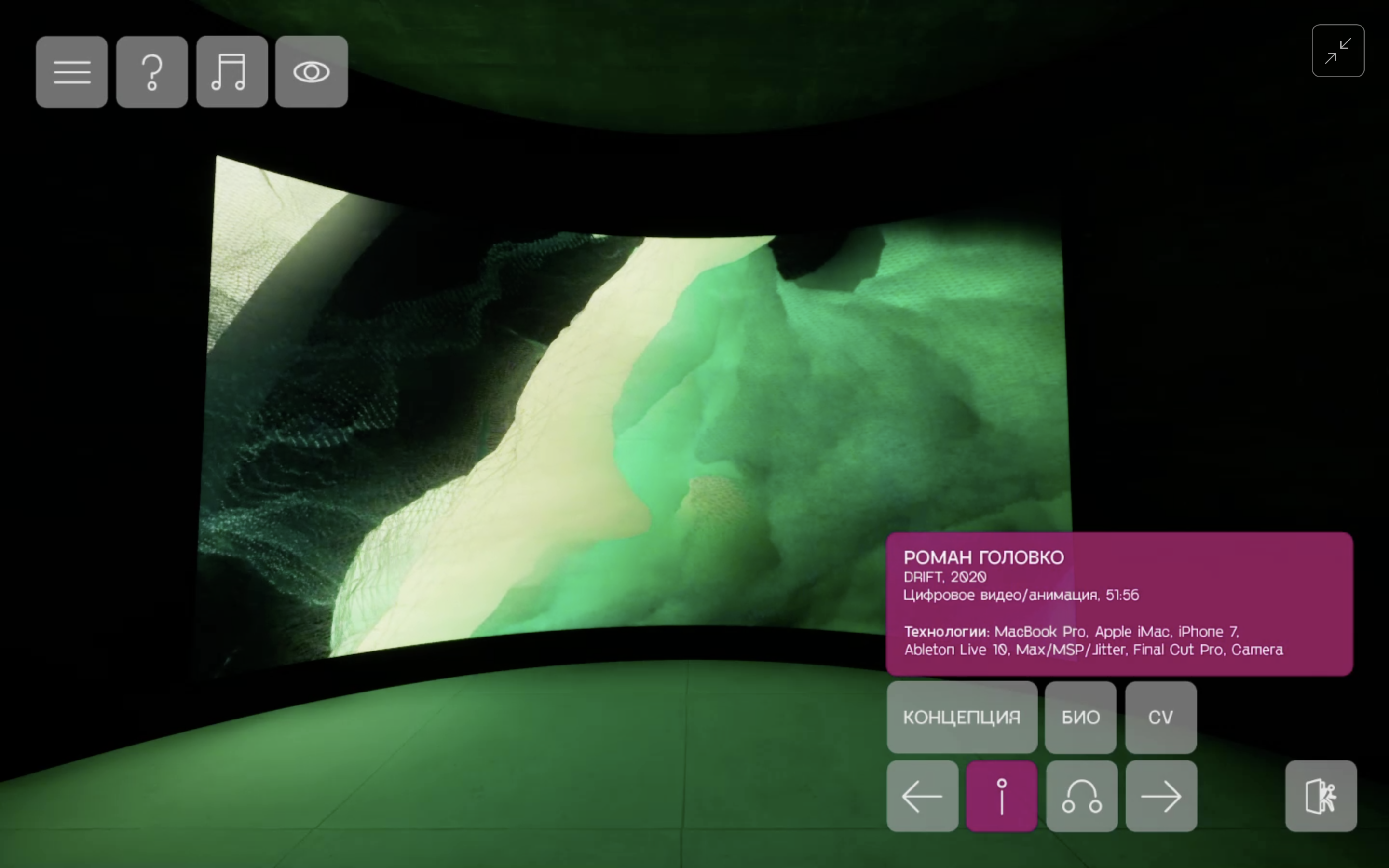
Task: Leave the room via the exit door icon
Action: 1321,796
